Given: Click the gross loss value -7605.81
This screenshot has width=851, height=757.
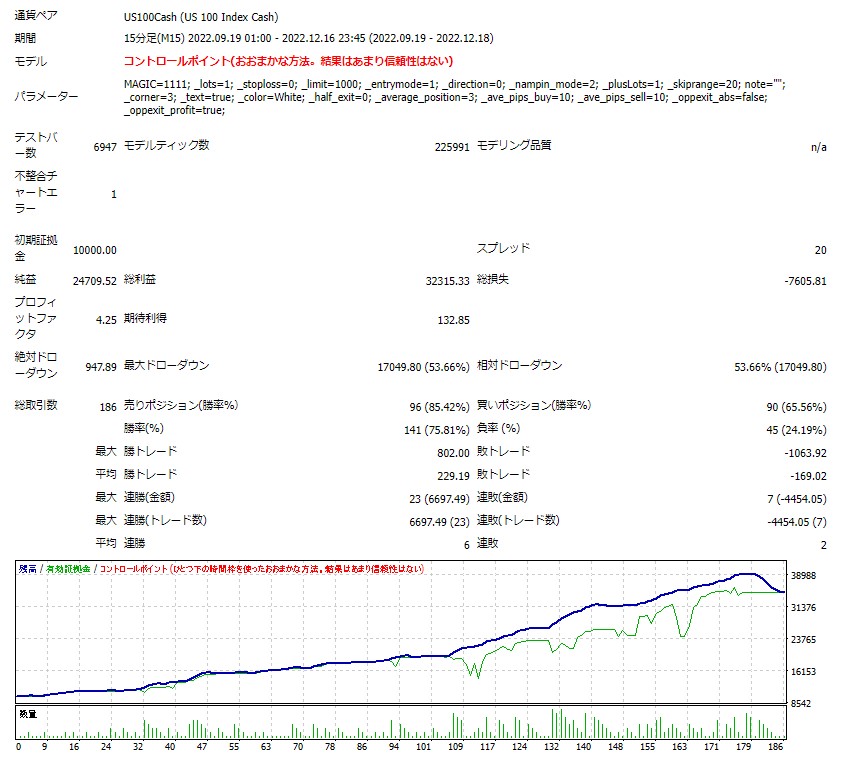Looking at the screenshot, I should coord(805,281).
